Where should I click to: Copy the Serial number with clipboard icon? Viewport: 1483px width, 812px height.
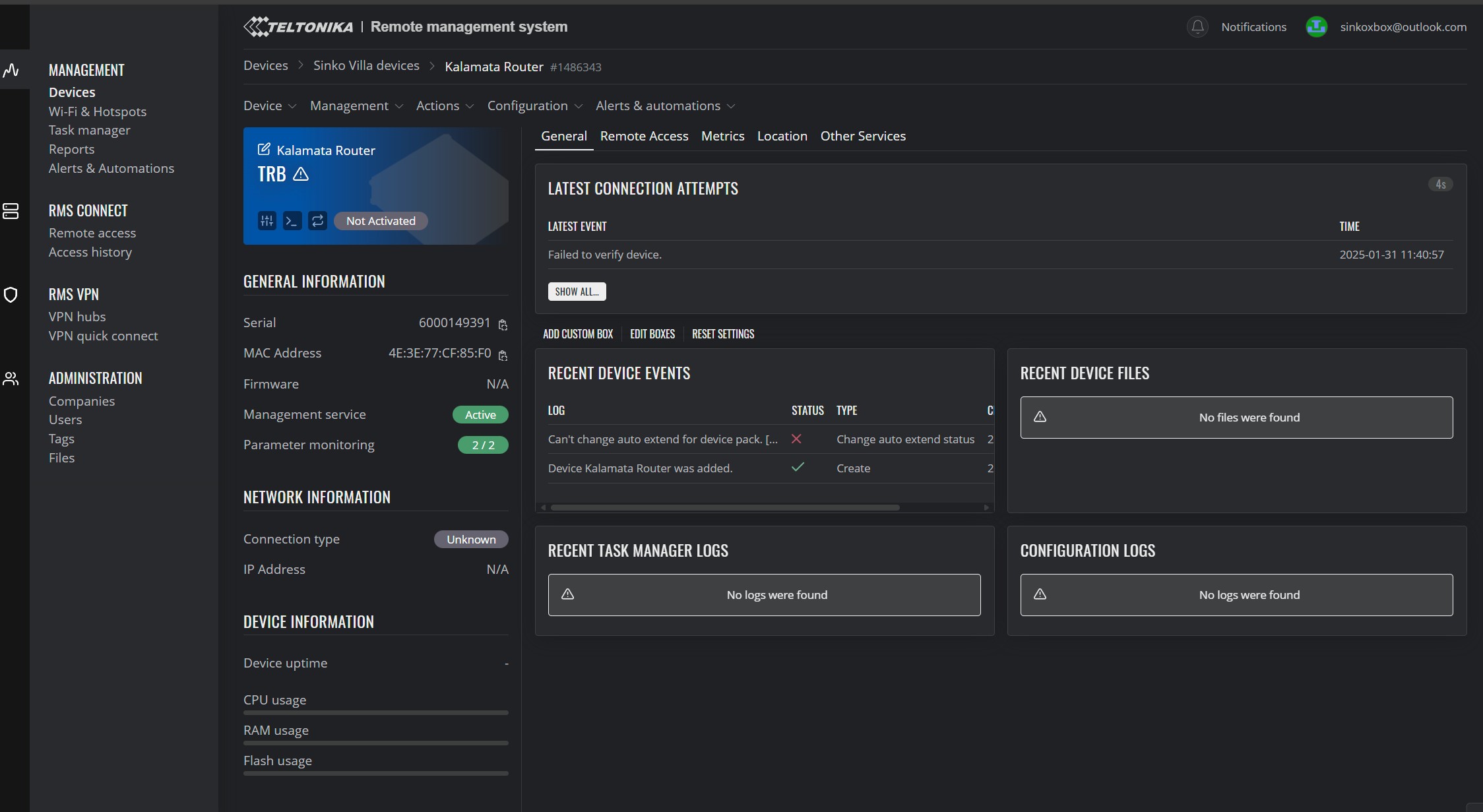click(x=503, y=325)
